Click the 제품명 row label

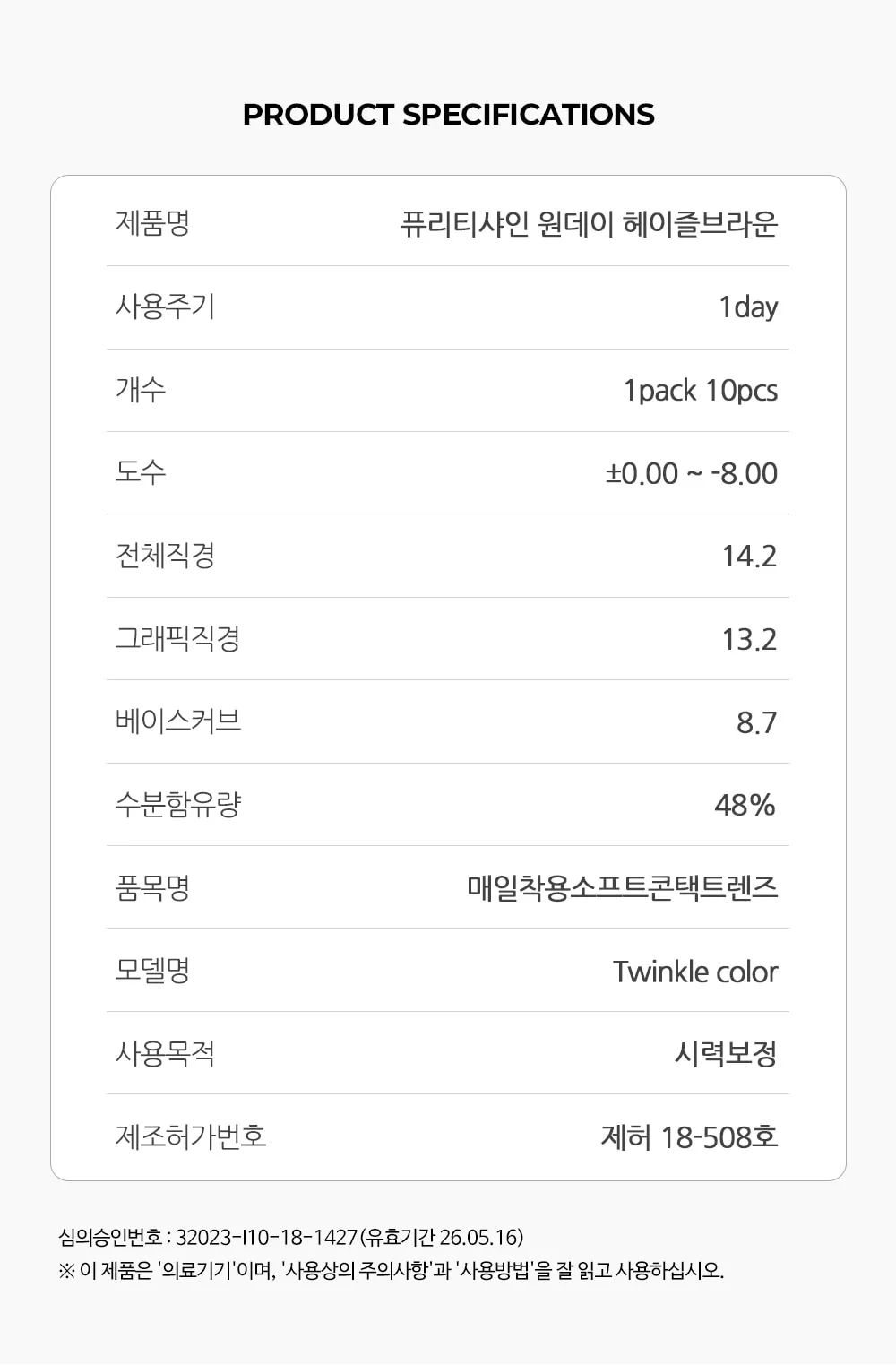point(152,222)
